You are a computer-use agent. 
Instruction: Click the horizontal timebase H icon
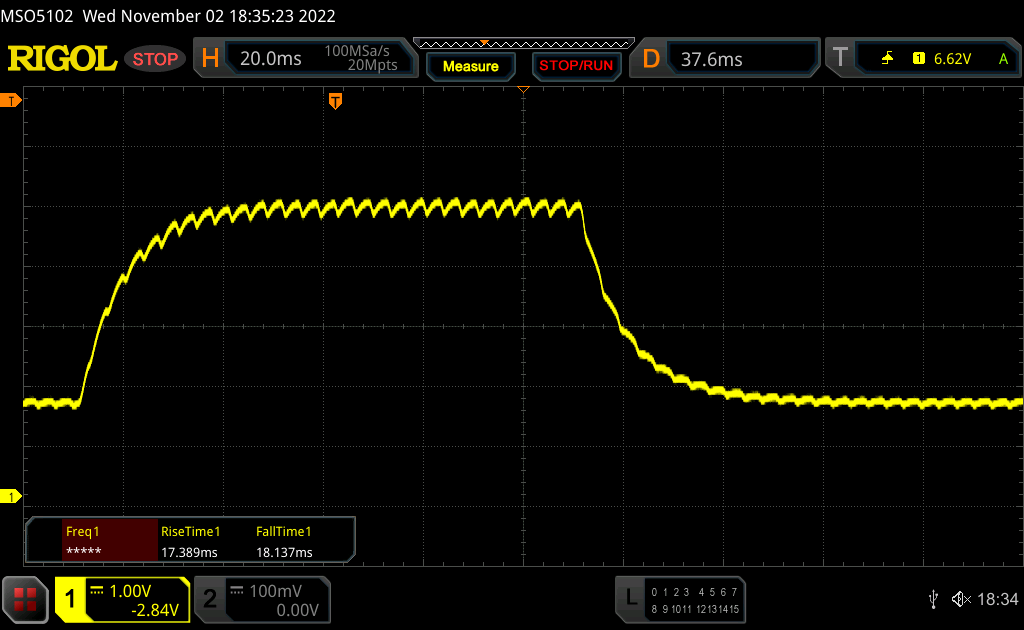point(210,59)
